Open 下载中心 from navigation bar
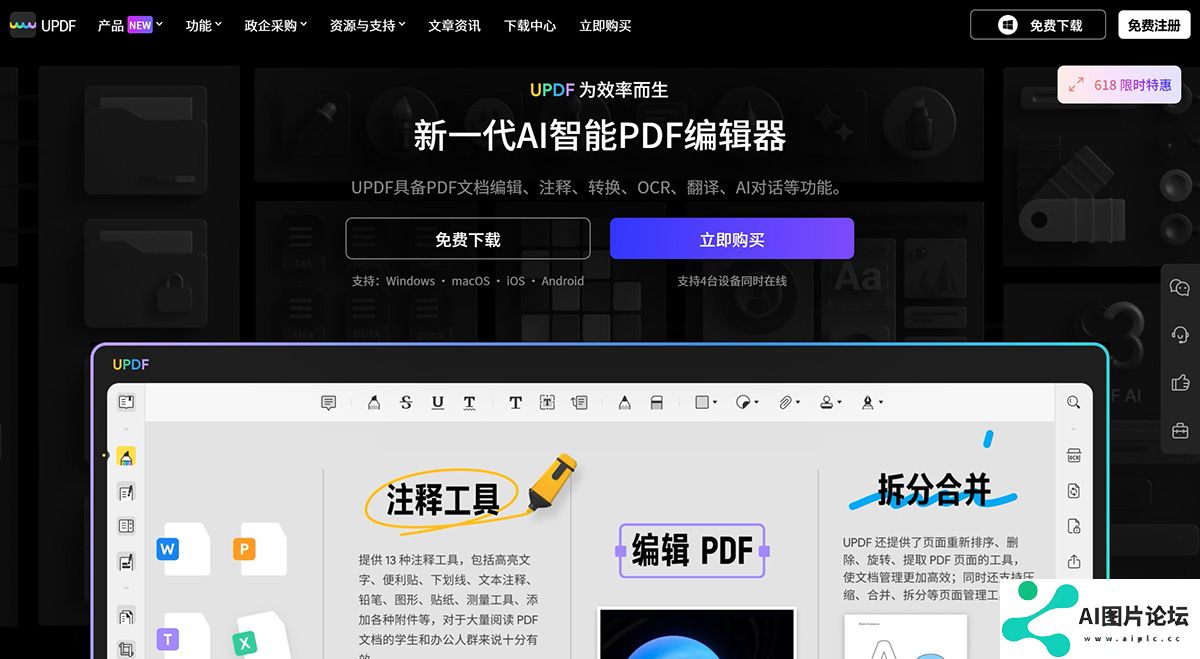Screen dimensions: 1200x659 [530, 25]
